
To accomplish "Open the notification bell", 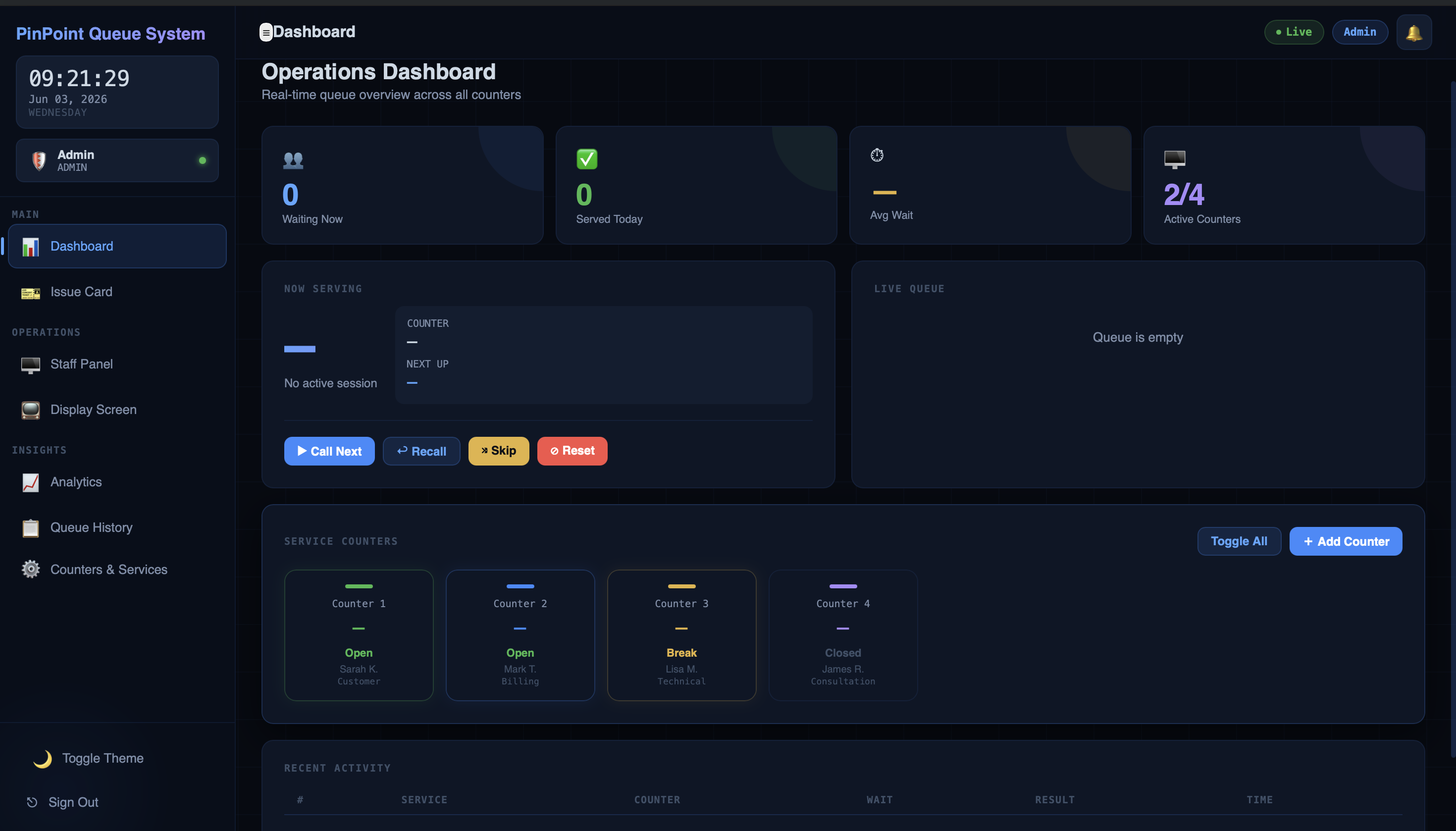I will point(1413,33).
